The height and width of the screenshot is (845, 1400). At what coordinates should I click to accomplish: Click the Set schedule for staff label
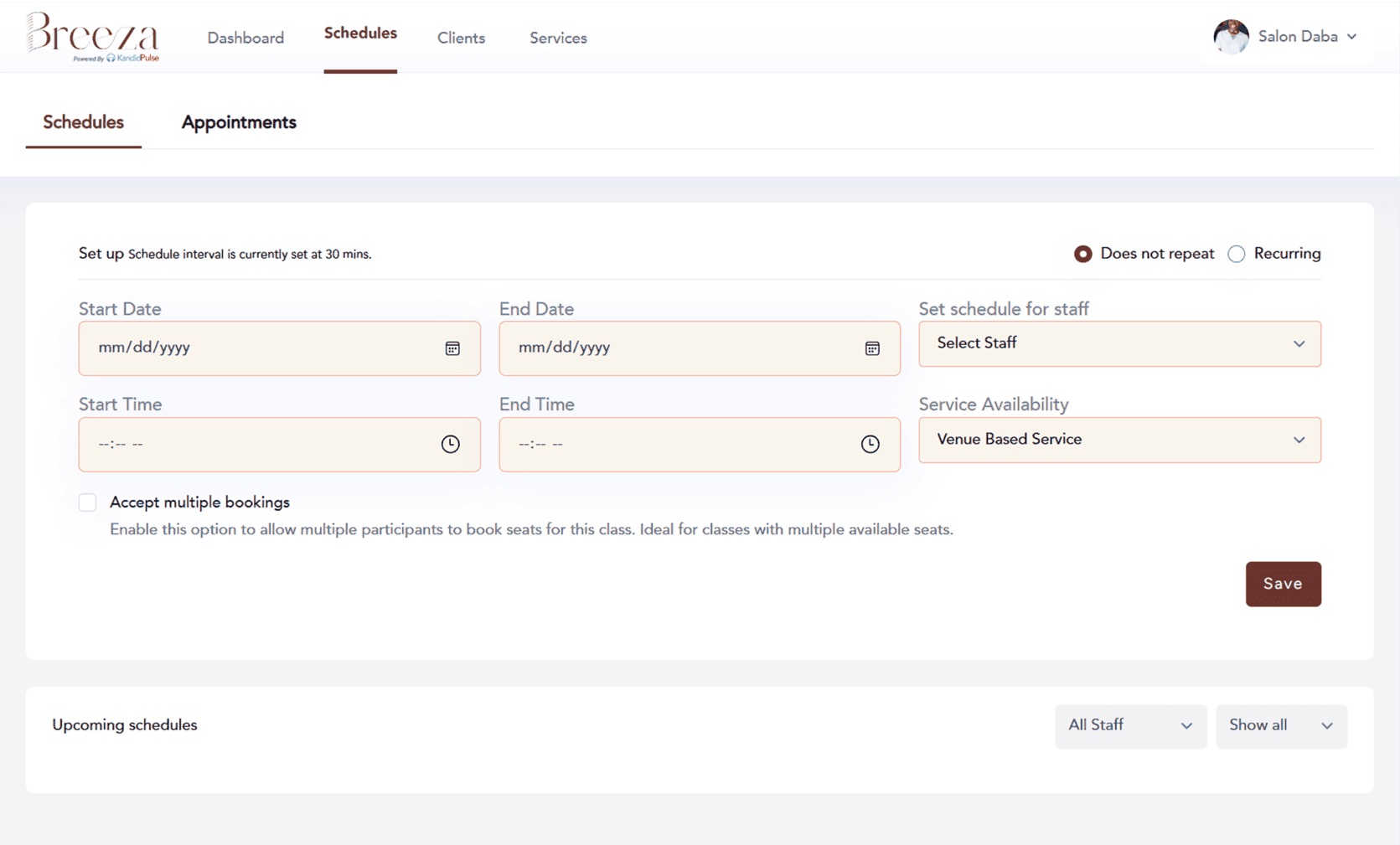pyautogui.click(x=1004, y=309)
